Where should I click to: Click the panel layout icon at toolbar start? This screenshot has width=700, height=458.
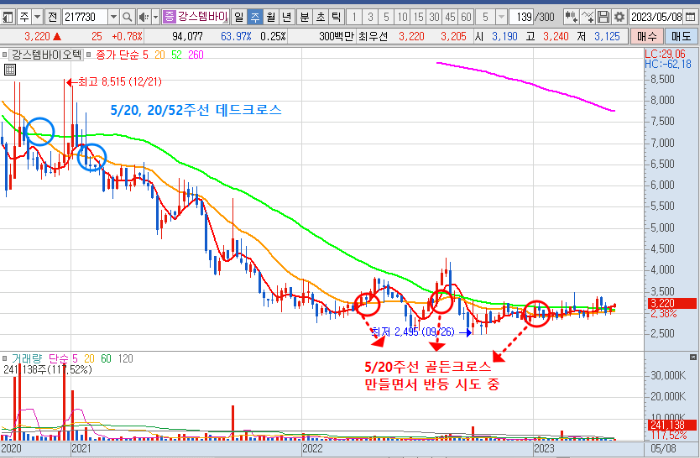click(8, 17)
